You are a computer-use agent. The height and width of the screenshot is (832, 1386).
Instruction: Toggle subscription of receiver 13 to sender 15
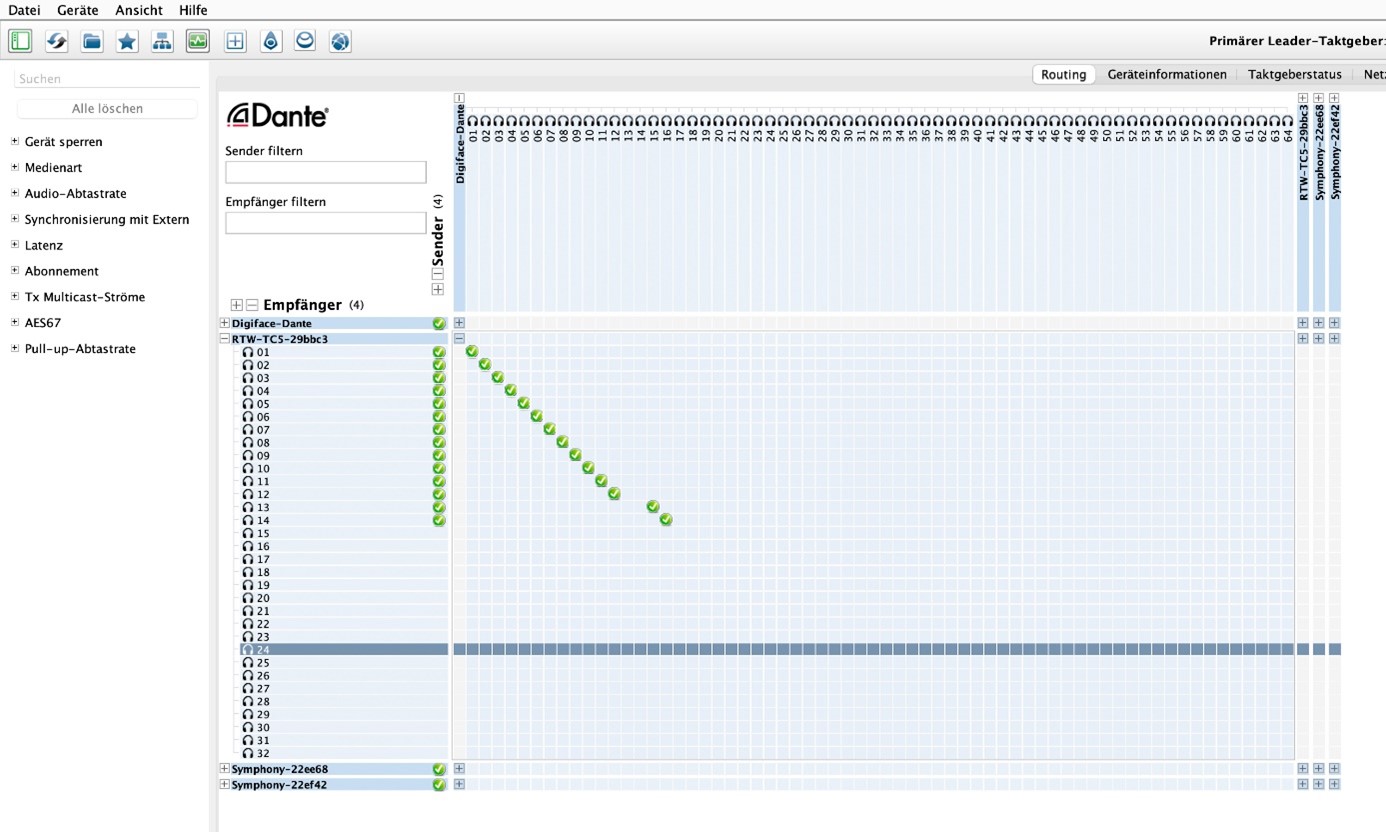pos(653,507)
